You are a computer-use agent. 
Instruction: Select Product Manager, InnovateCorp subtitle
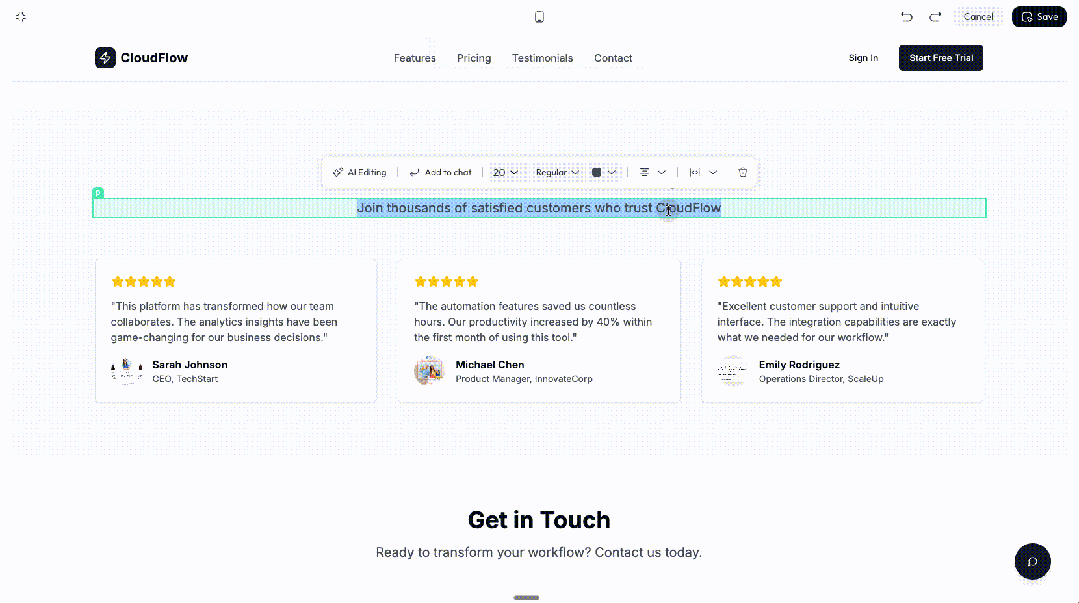pos(524,379)
